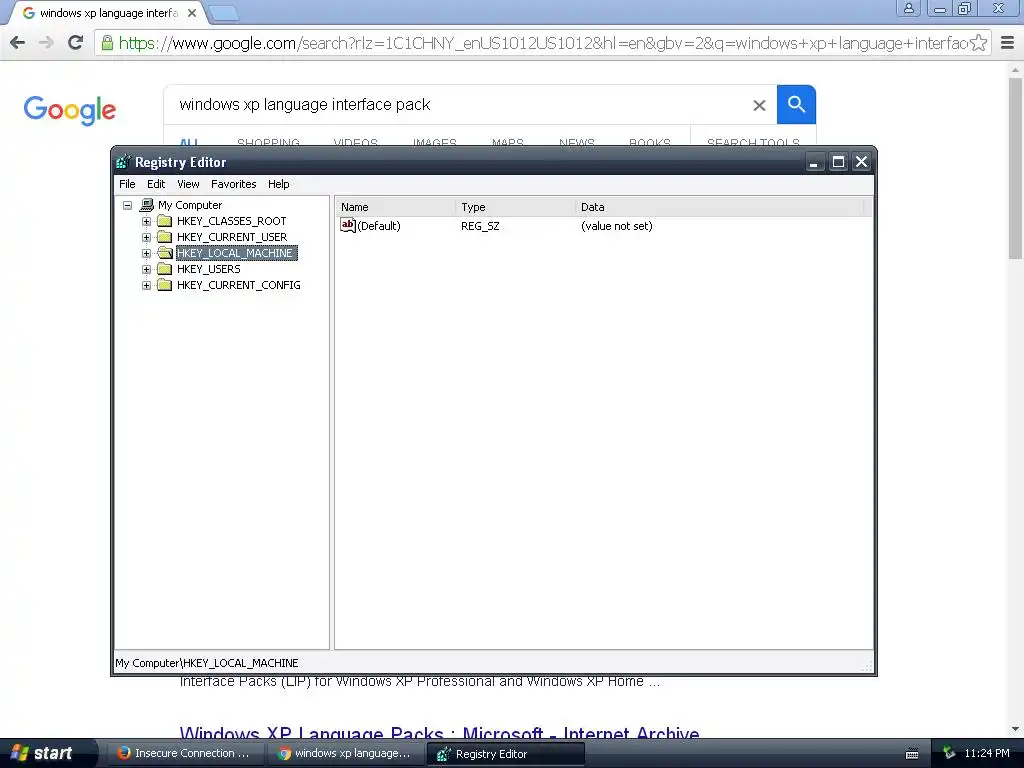Select the (Default) string value icon
Screen dimensions: 1024x768
(x=347, y=225)
